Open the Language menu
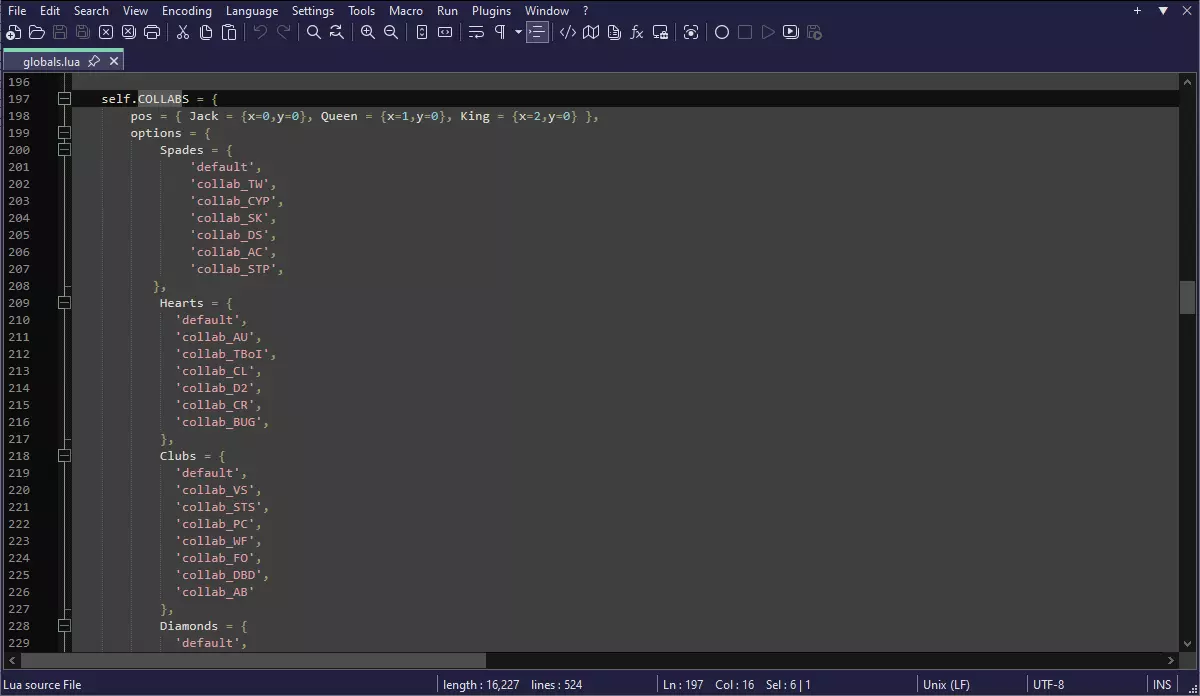Screen dimensions: 1200x696 pos(252,10)
